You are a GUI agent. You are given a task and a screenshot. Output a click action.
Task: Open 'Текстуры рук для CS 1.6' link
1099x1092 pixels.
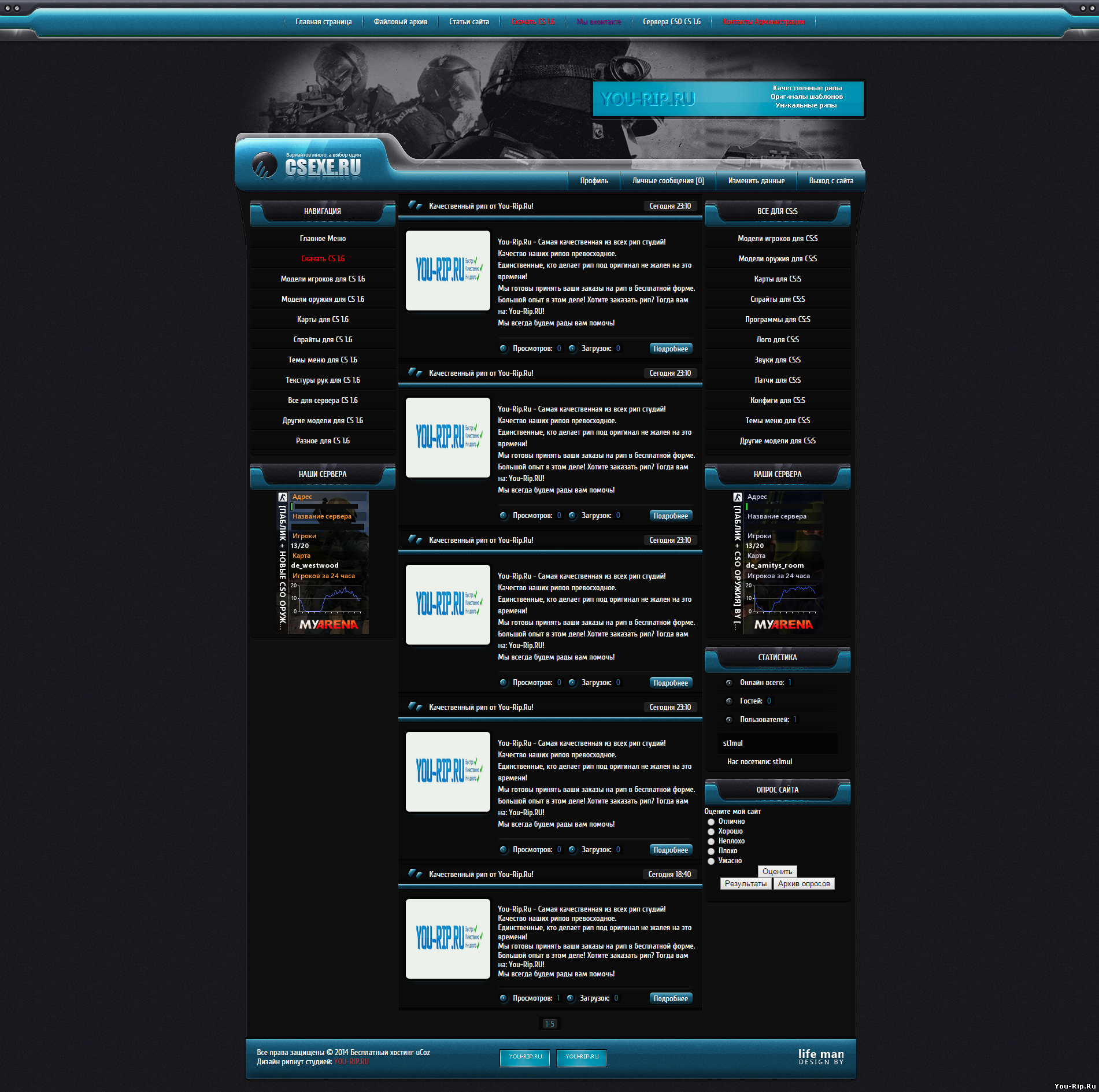323,380
